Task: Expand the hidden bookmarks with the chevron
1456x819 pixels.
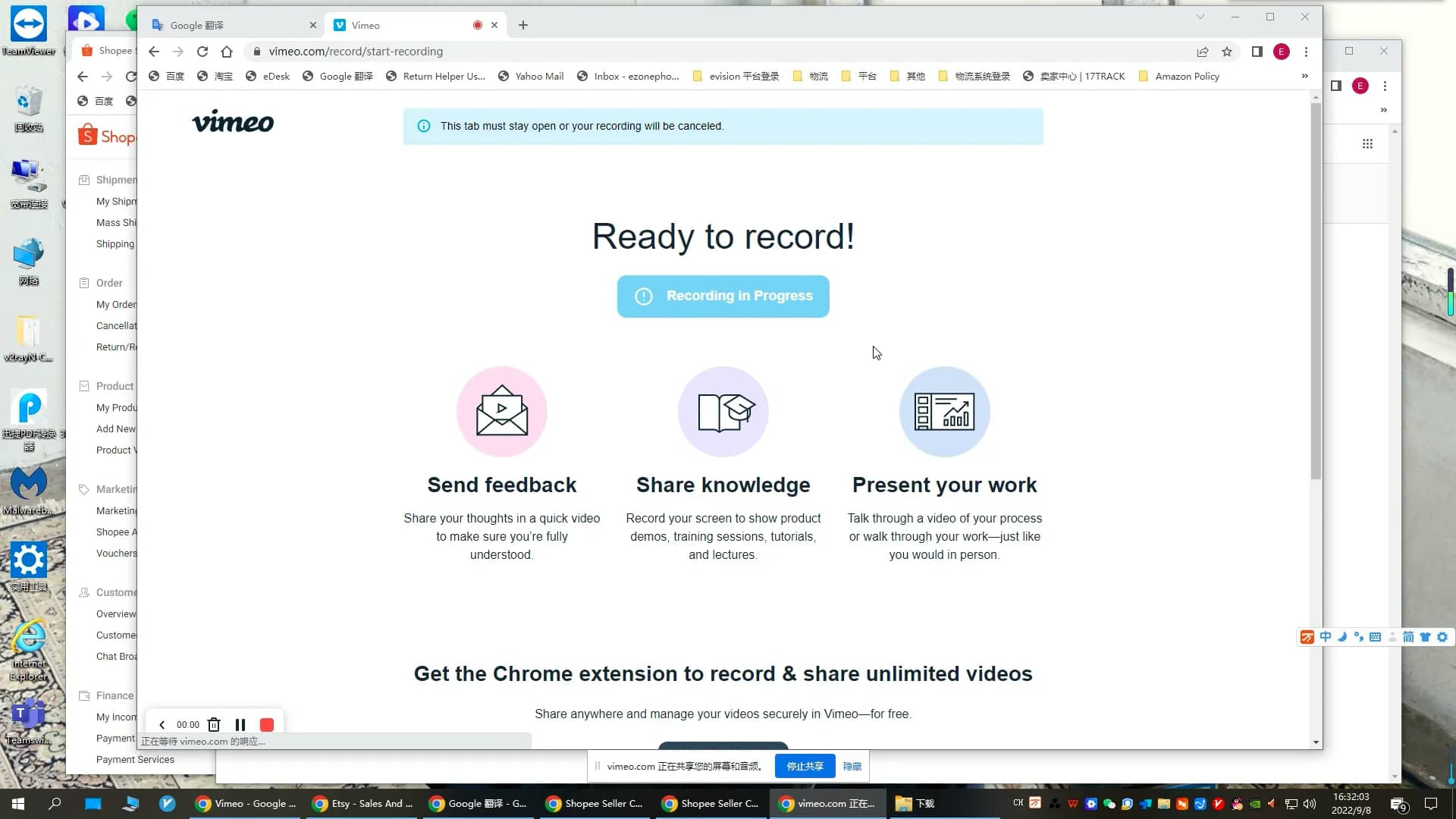Action: [x=1304, y=76]
